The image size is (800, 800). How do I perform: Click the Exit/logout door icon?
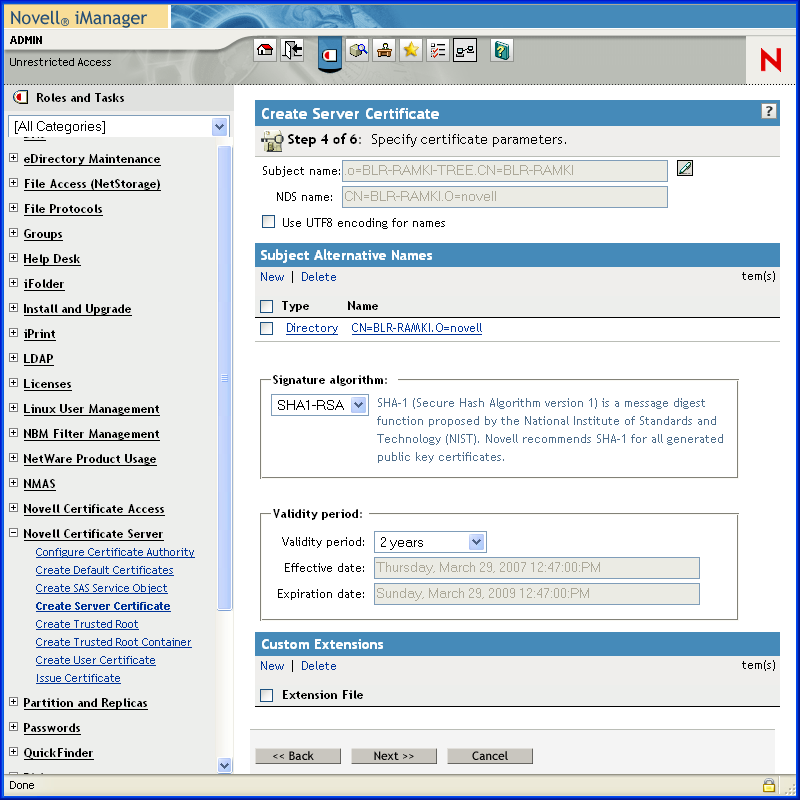[x=292, y=50]
